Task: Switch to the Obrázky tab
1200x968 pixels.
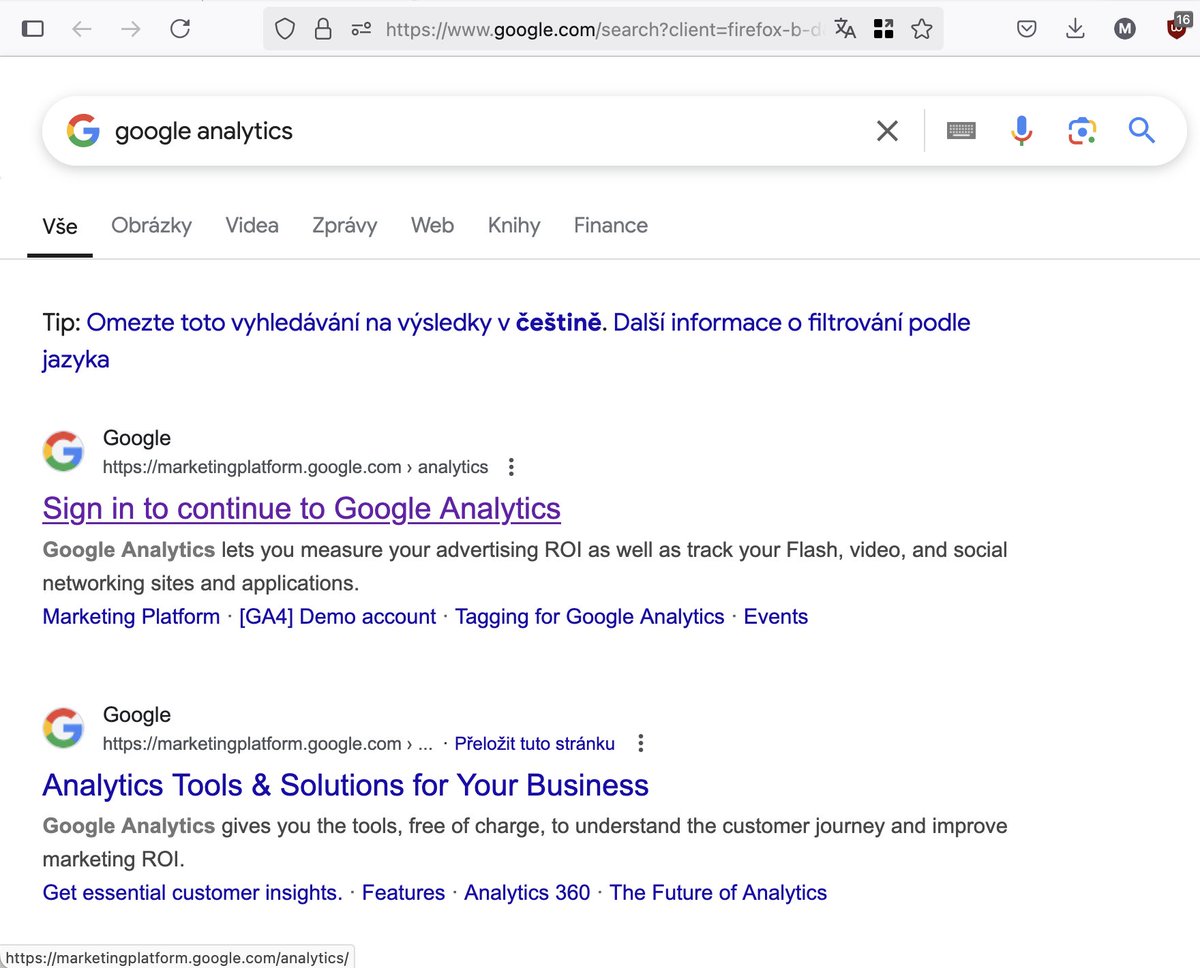Action: (151, 226)
